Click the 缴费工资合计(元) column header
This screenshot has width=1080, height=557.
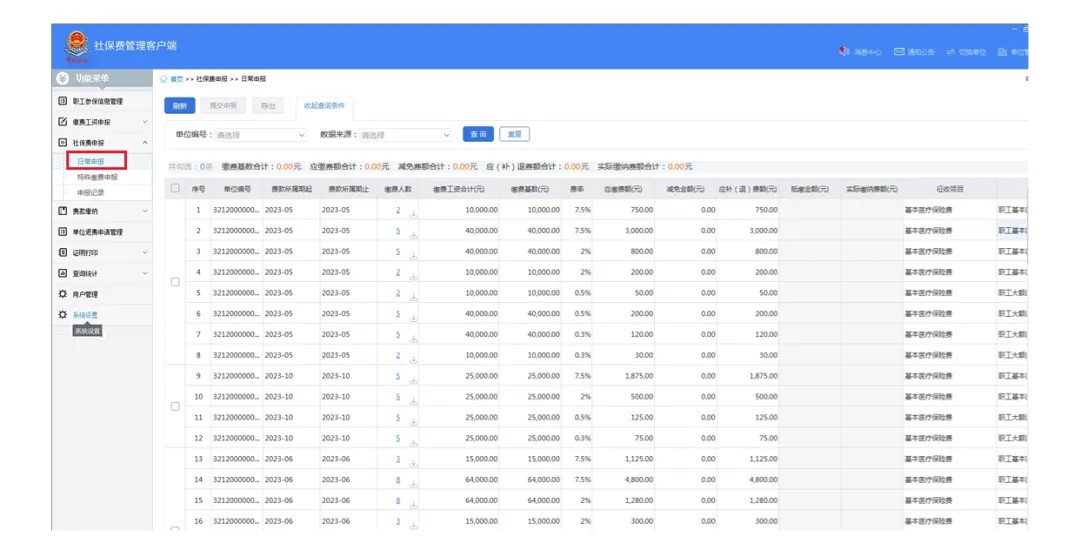point(459,189)
